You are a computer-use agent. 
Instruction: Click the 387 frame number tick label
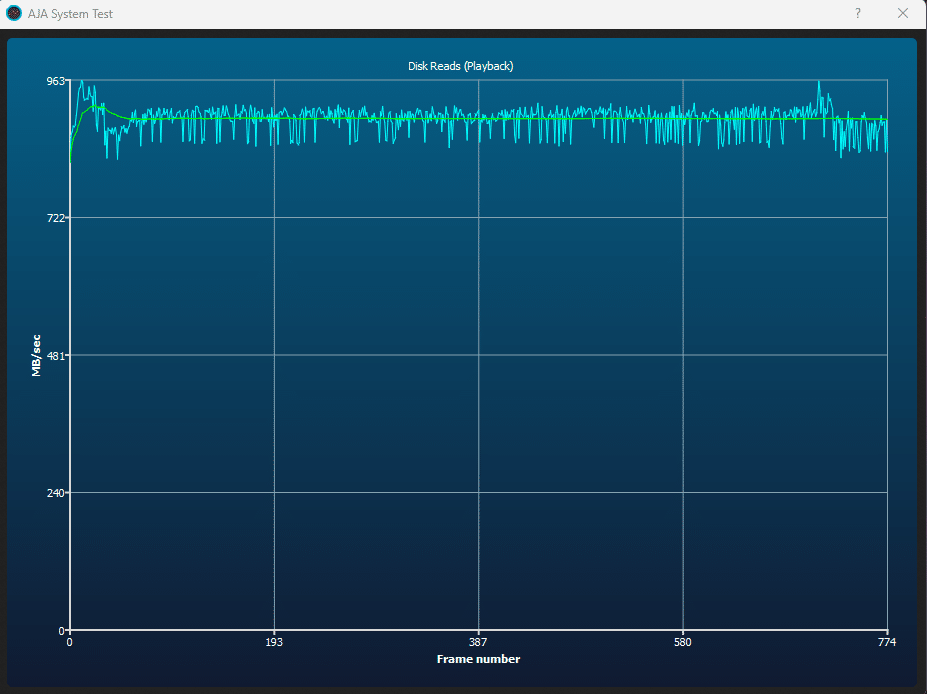pos(478,642)
